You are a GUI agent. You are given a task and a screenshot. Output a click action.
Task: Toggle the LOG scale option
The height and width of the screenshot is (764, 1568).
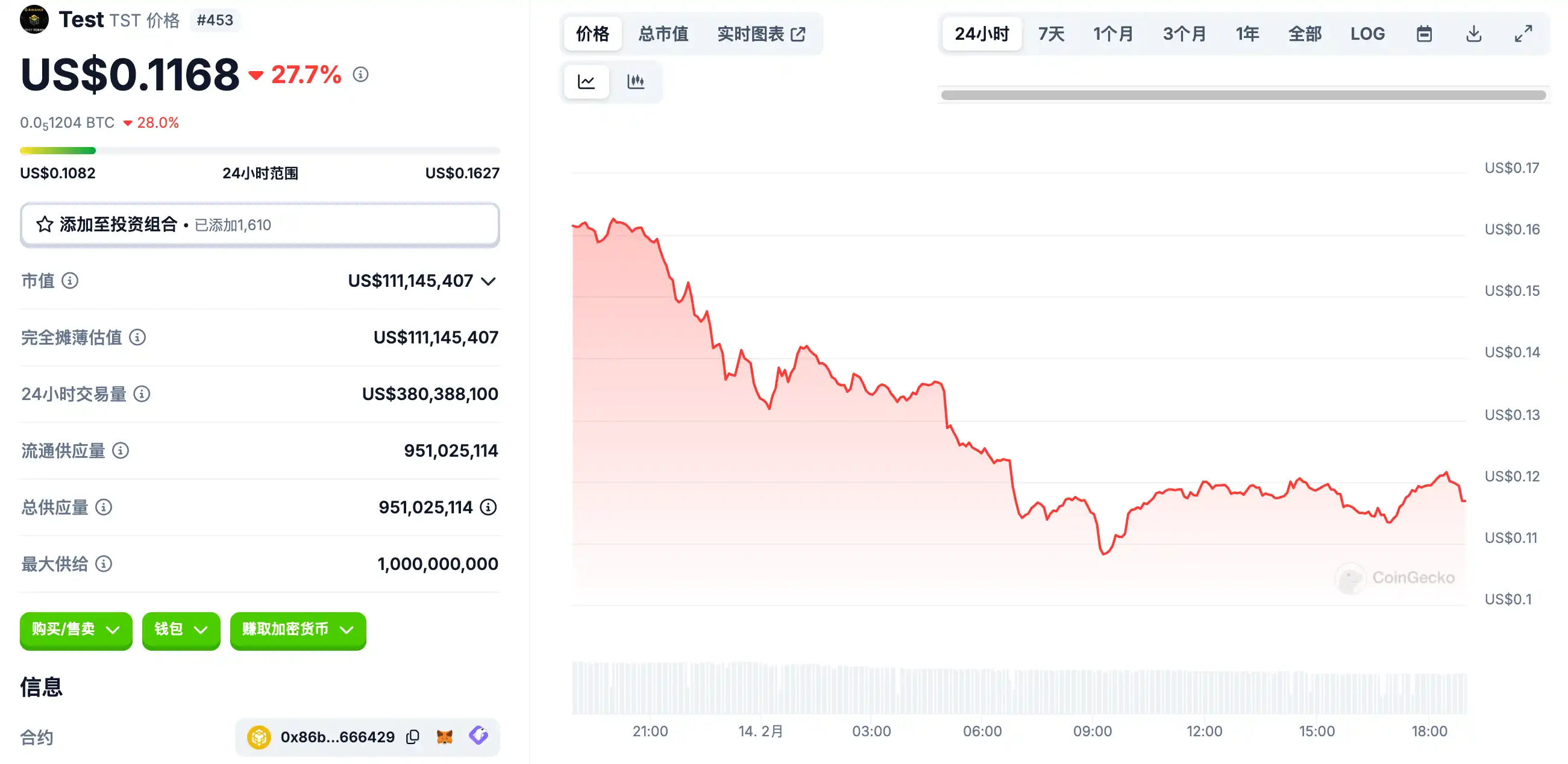point(1367,34)
